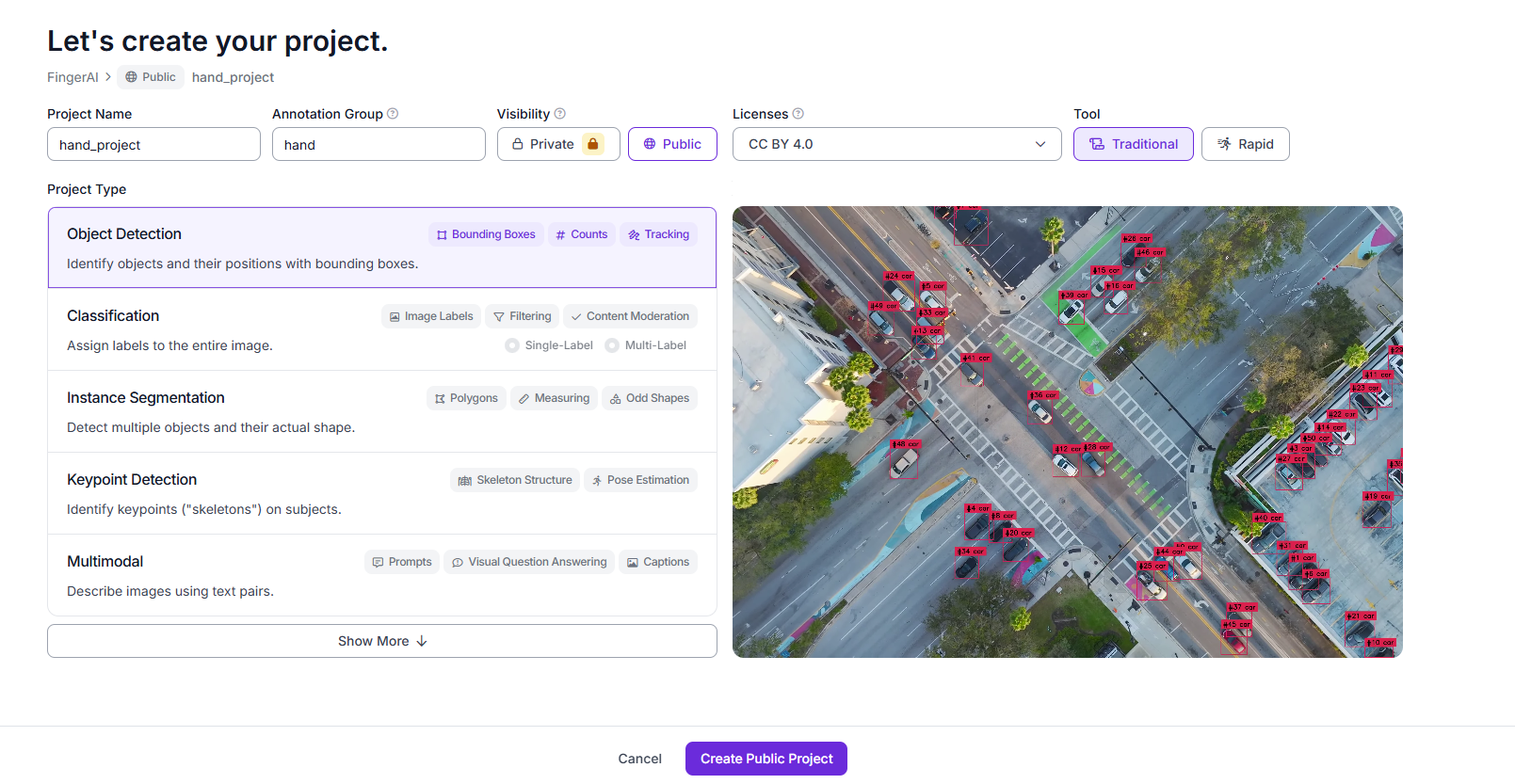
Task: Click the Annotation Group help icon
Action: coord(393,114)
